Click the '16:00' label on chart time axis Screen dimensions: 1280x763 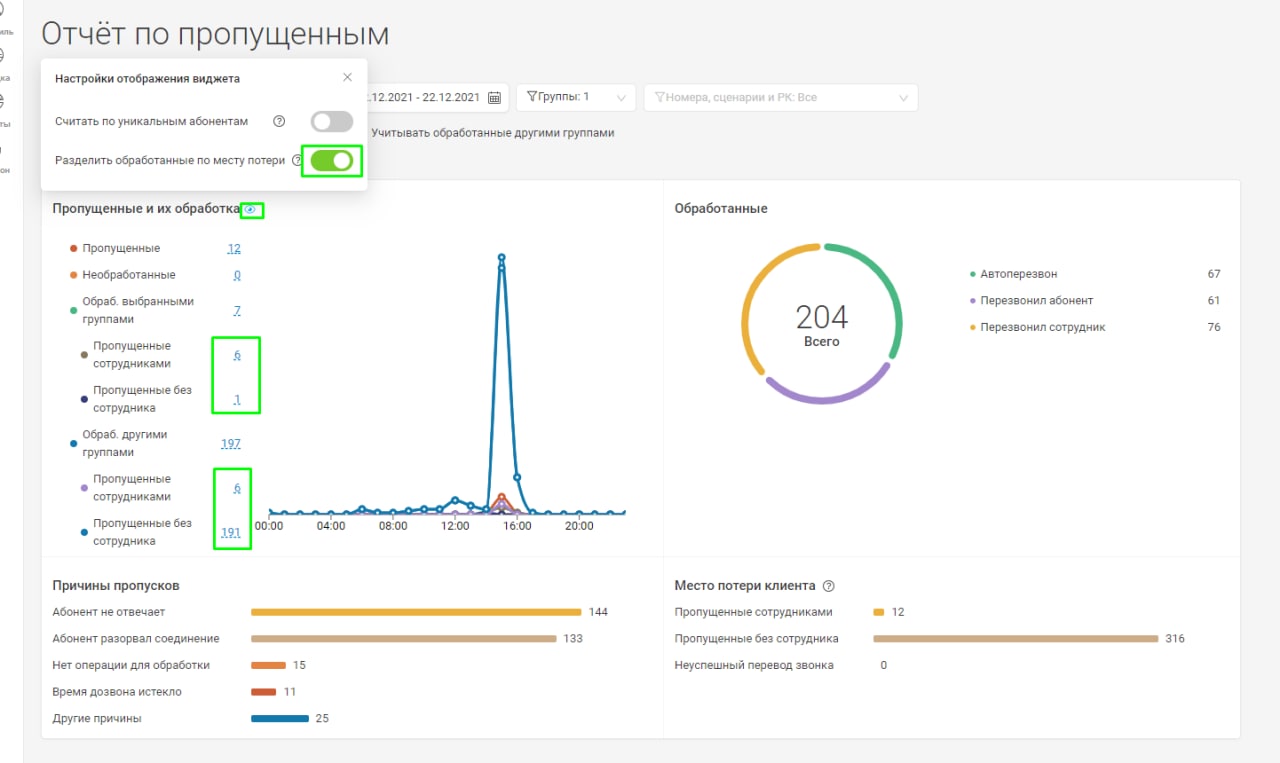pyautogui.click(x=517, y=526)
